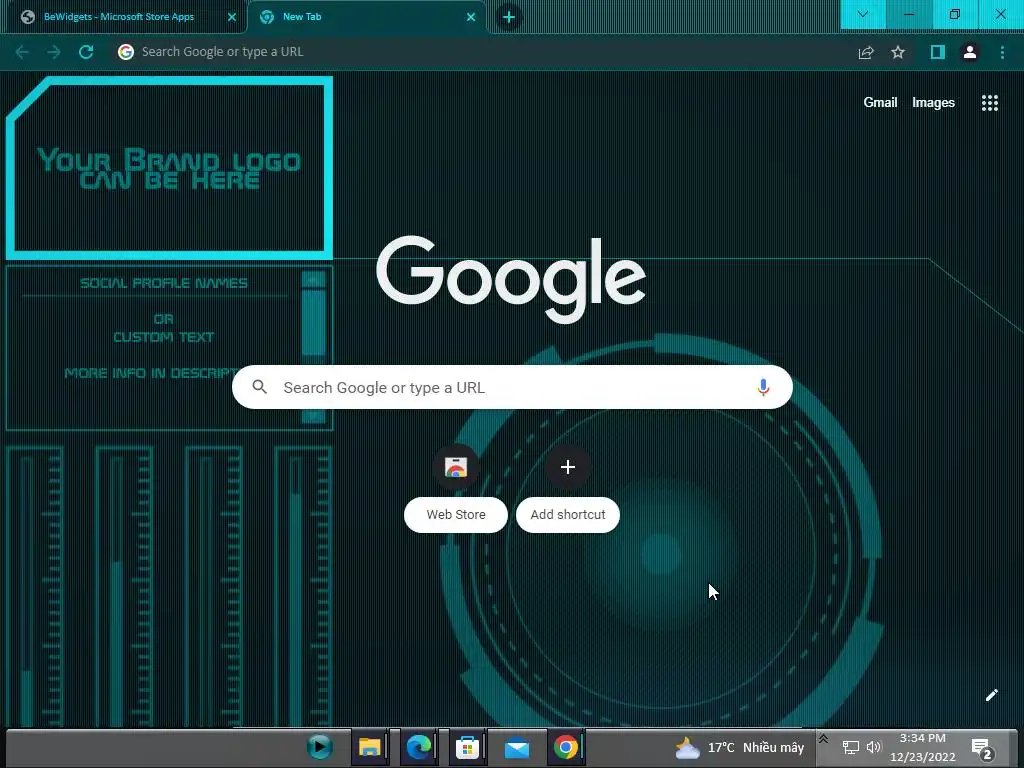Screen dimensions: 1024x768
Task: Restore down the Chrome window
Action: (x=954, y=14)
